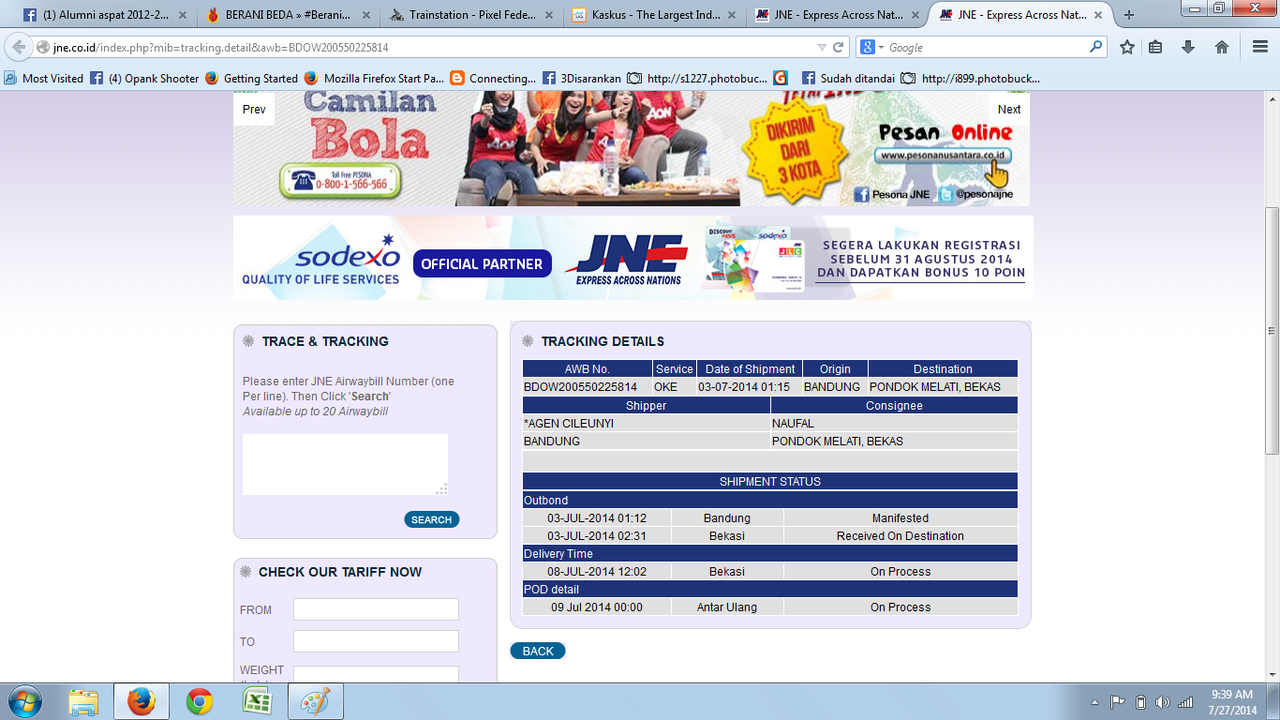Viewport: 1280px width, 720px height.
Task: Open the bookmarks list icon in the toolbar
Action: pyautogui.click(x=1156, y=47)
